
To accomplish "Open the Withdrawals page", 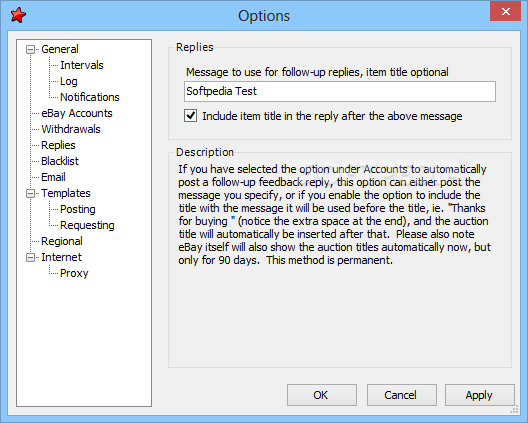I will point(71,129).
